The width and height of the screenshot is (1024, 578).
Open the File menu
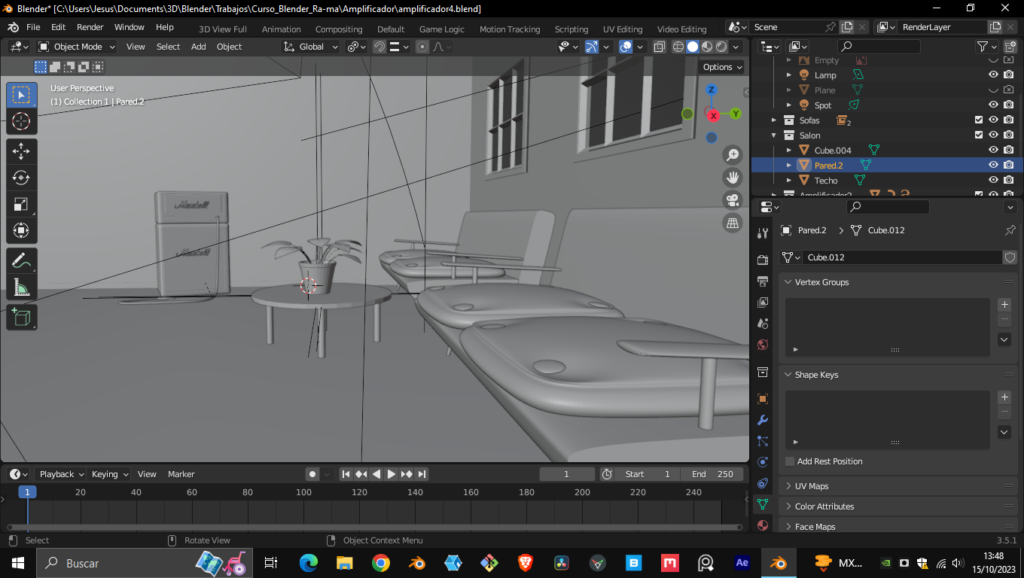click(x=33, y=27)
